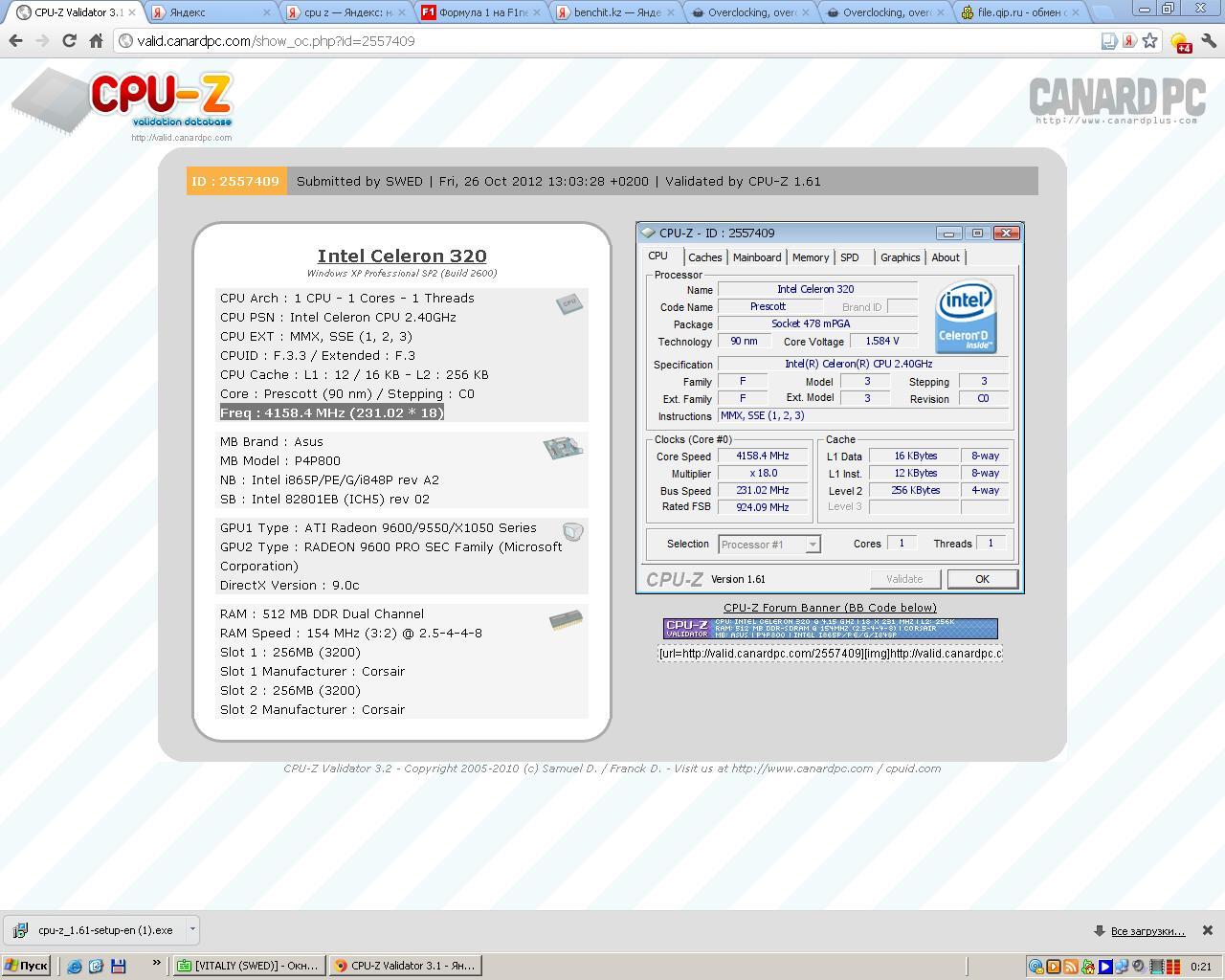Screen dimensions: 1225x980
Task: Click the CPU-Z Forum Banner heading link
Action: 830,608
